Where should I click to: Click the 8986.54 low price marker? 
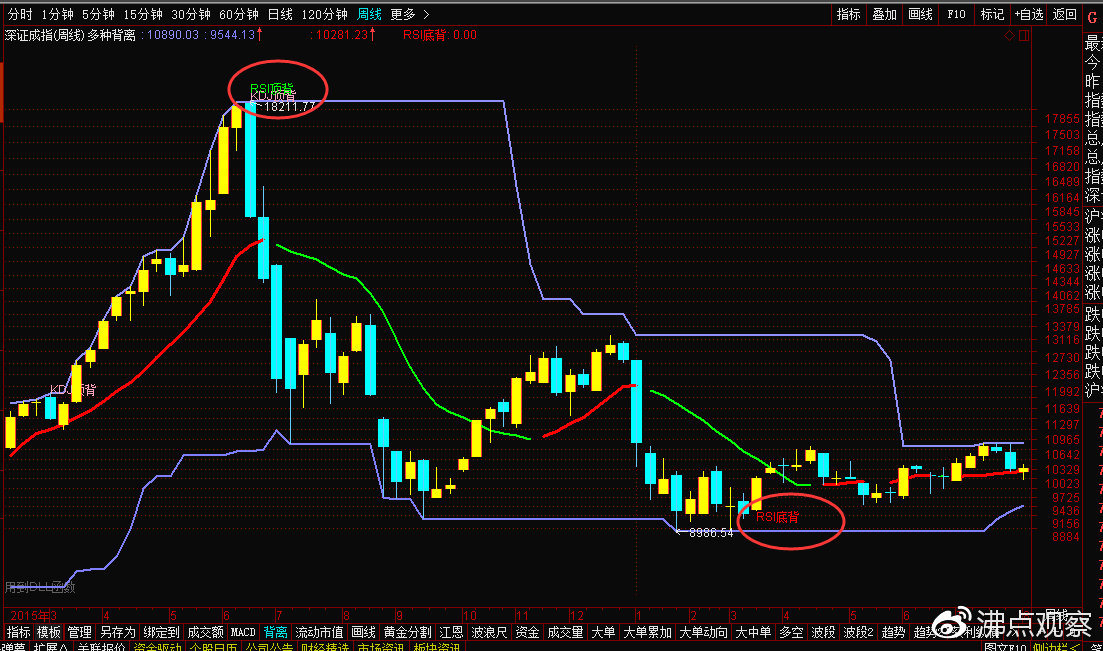tap(711, 533)
